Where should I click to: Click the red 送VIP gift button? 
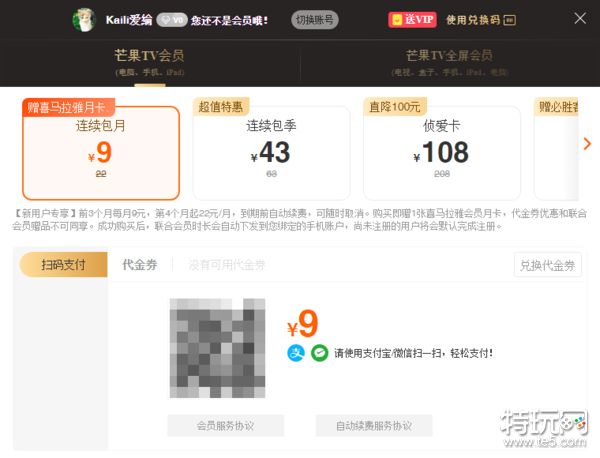[412, 20]
